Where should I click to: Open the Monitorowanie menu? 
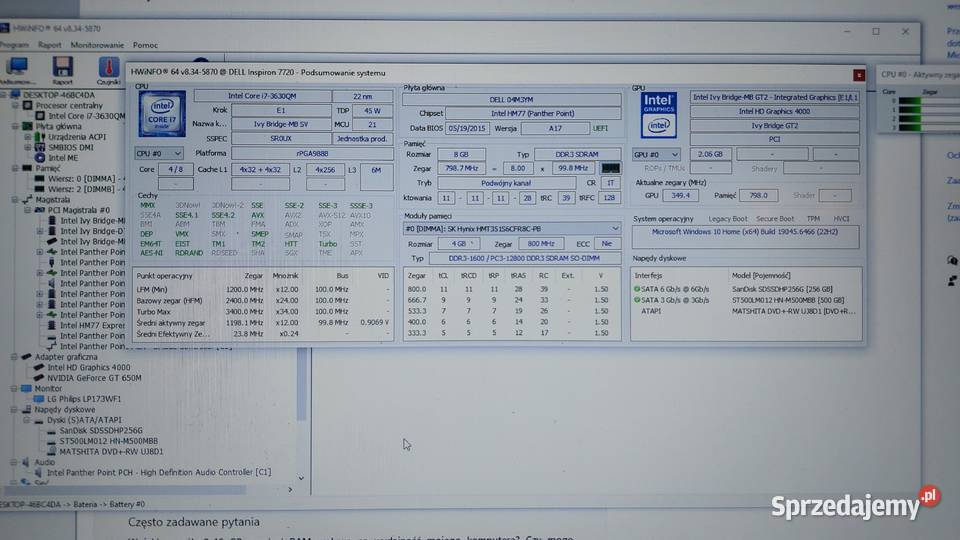tap(97, 45)
